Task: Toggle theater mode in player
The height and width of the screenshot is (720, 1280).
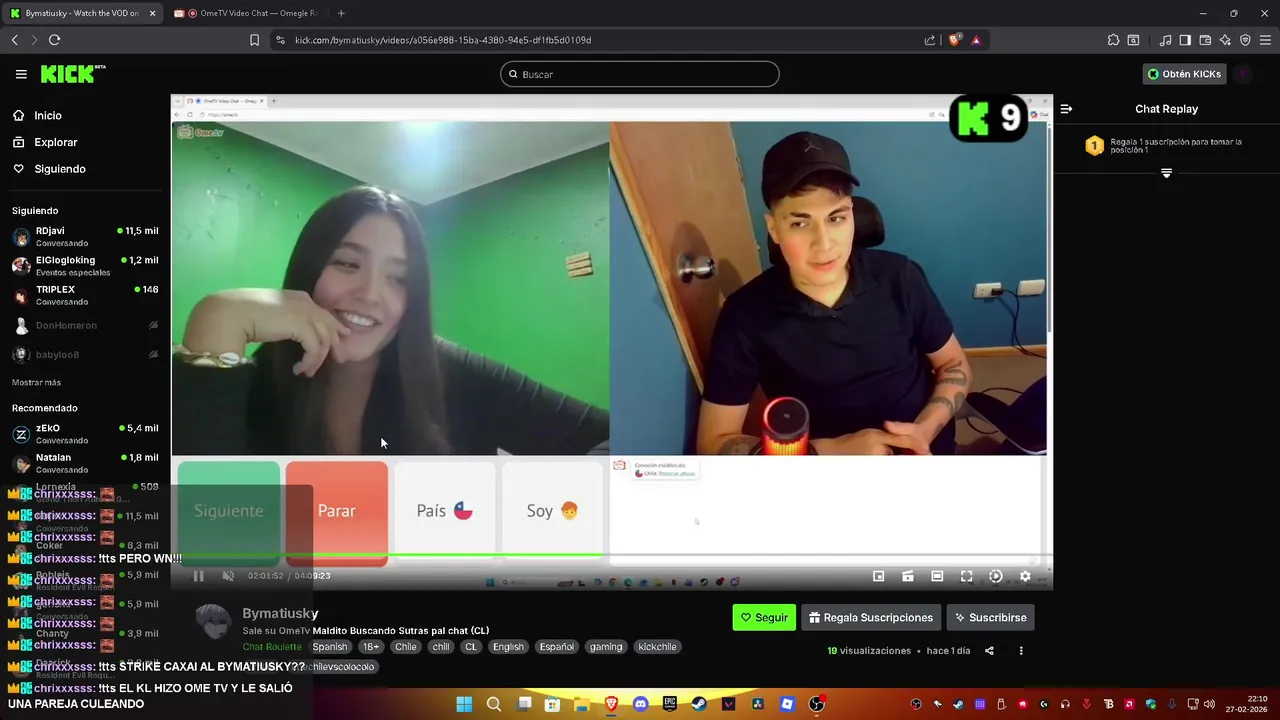Action: [x=937, y=576]
